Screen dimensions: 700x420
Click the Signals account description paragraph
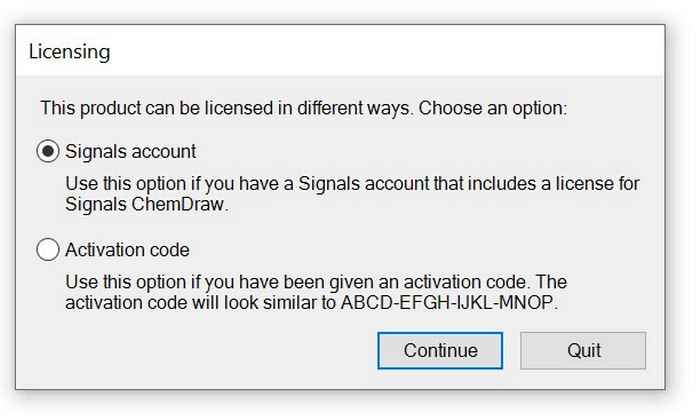pyautogui.click(x=352, y=194)
